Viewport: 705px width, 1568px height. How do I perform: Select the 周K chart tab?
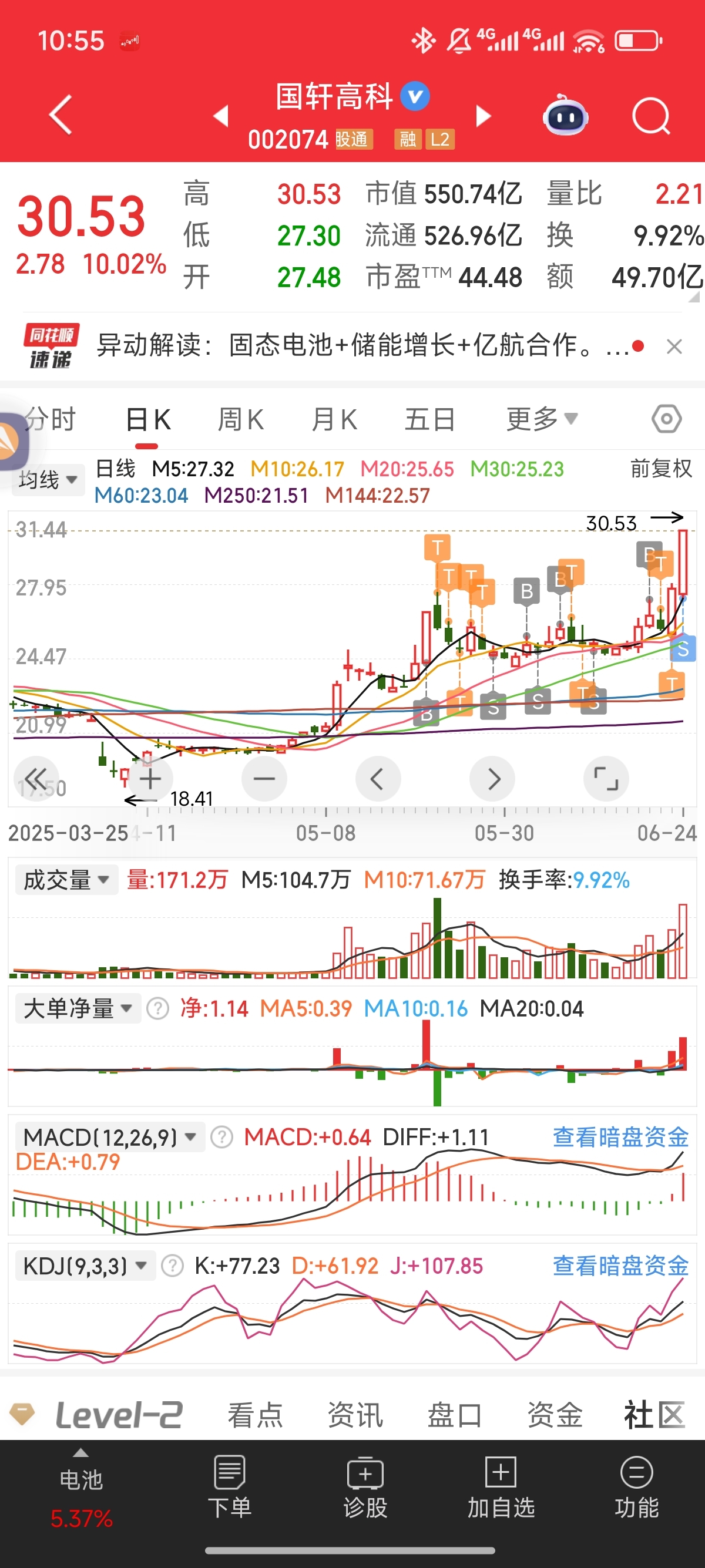point(240,419)
